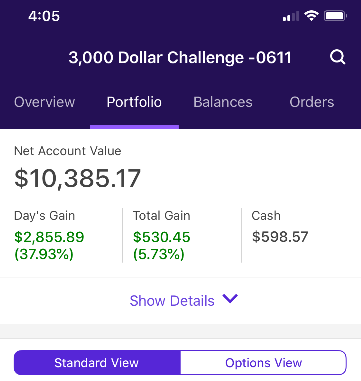This screenshot has height=381, width=361.
Task: Tap the Net Account Value $10,385.17 amount
Action: 77,178
